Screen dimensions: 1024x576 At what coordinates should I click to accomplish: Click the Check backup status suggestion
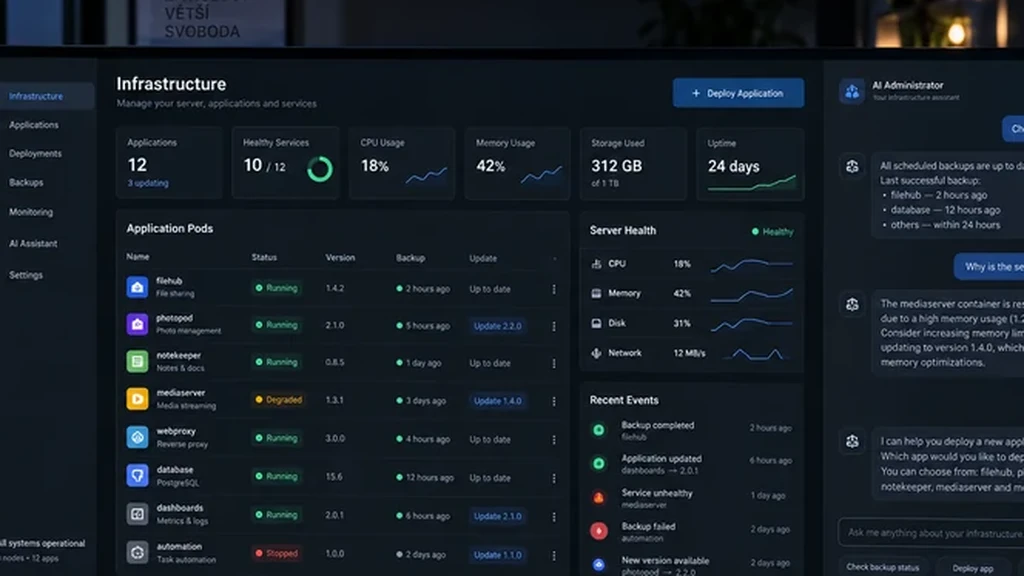tap(883, 567)
